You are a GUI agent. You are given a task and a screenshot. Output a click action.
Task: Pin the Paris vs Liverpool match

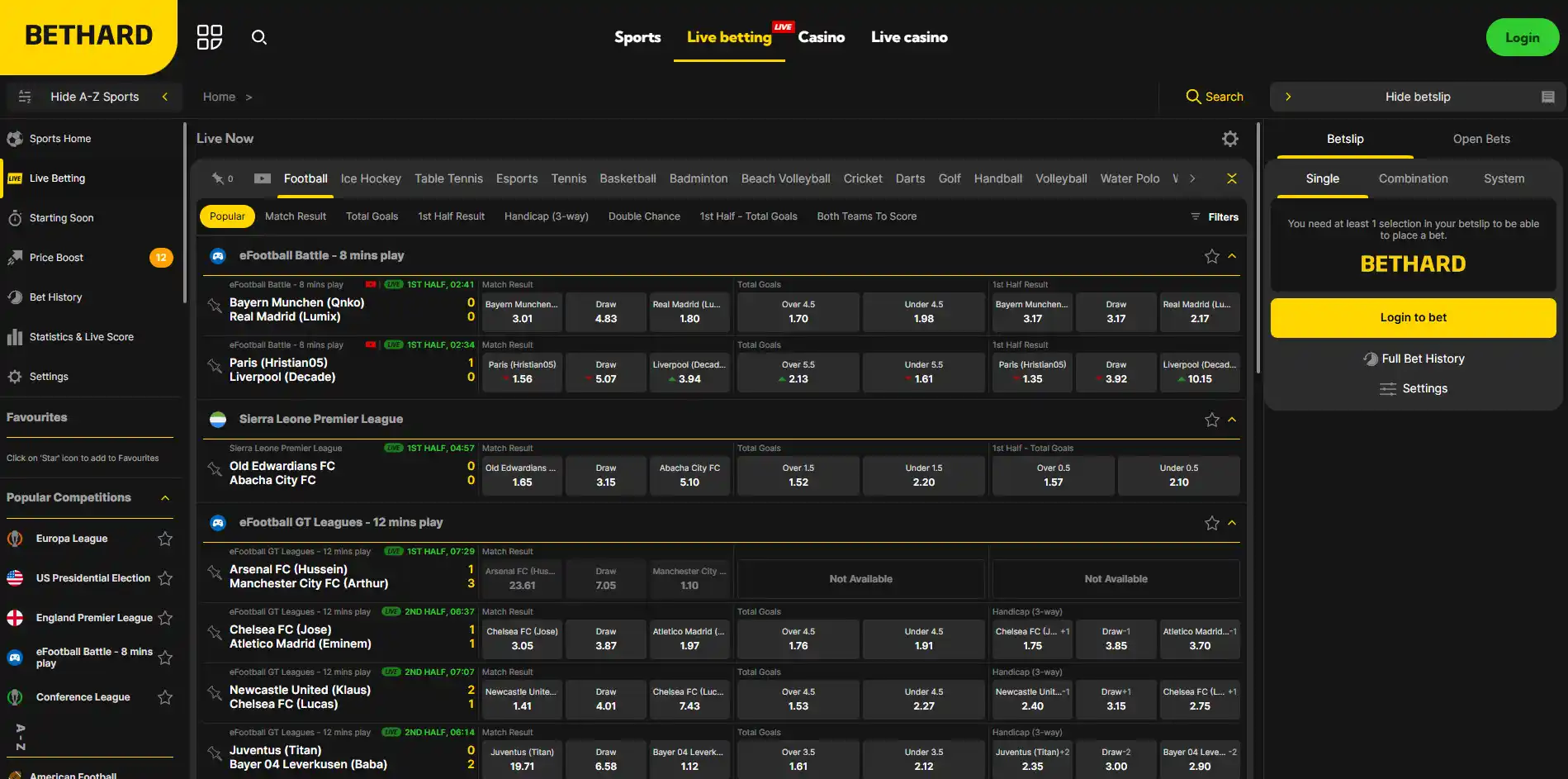(215, 366)
